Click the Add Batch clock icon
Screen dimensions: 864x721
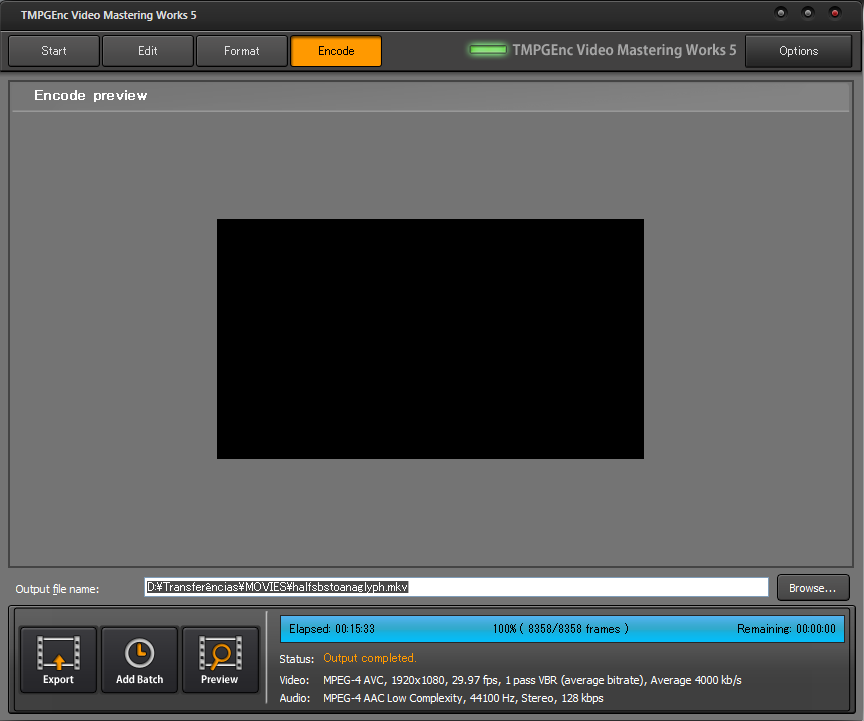pyautogui.click(x=139, y=660)
